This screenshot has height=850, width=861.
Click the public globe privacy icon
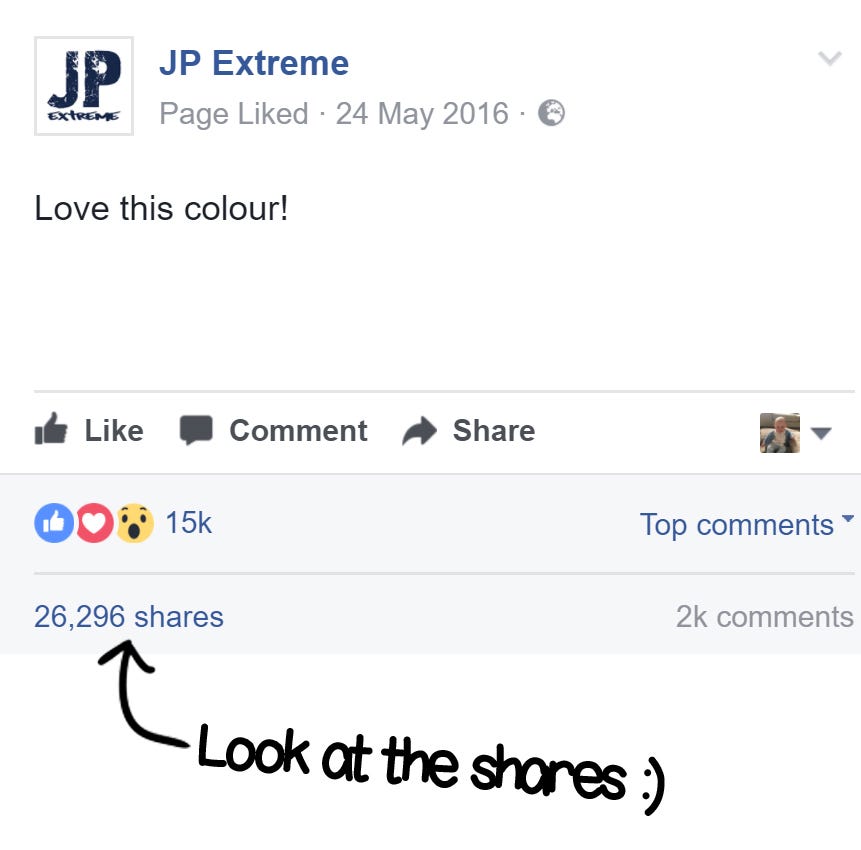(551, 113)
